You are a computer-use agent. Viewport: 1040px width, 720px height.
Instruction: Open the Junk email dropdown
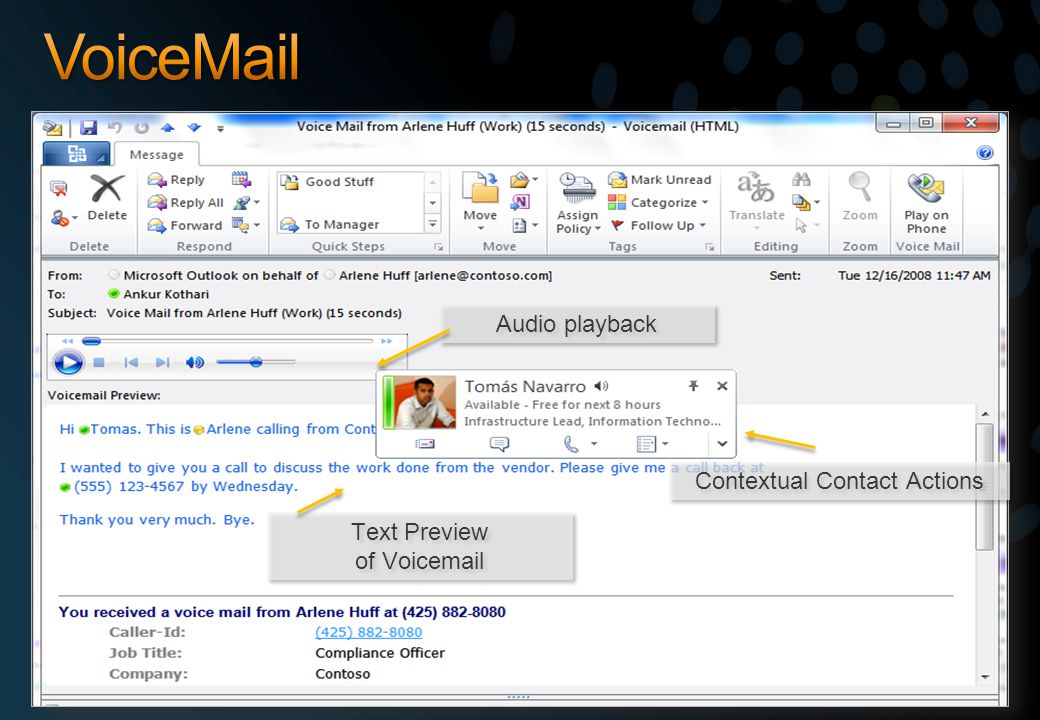(64, 217)
